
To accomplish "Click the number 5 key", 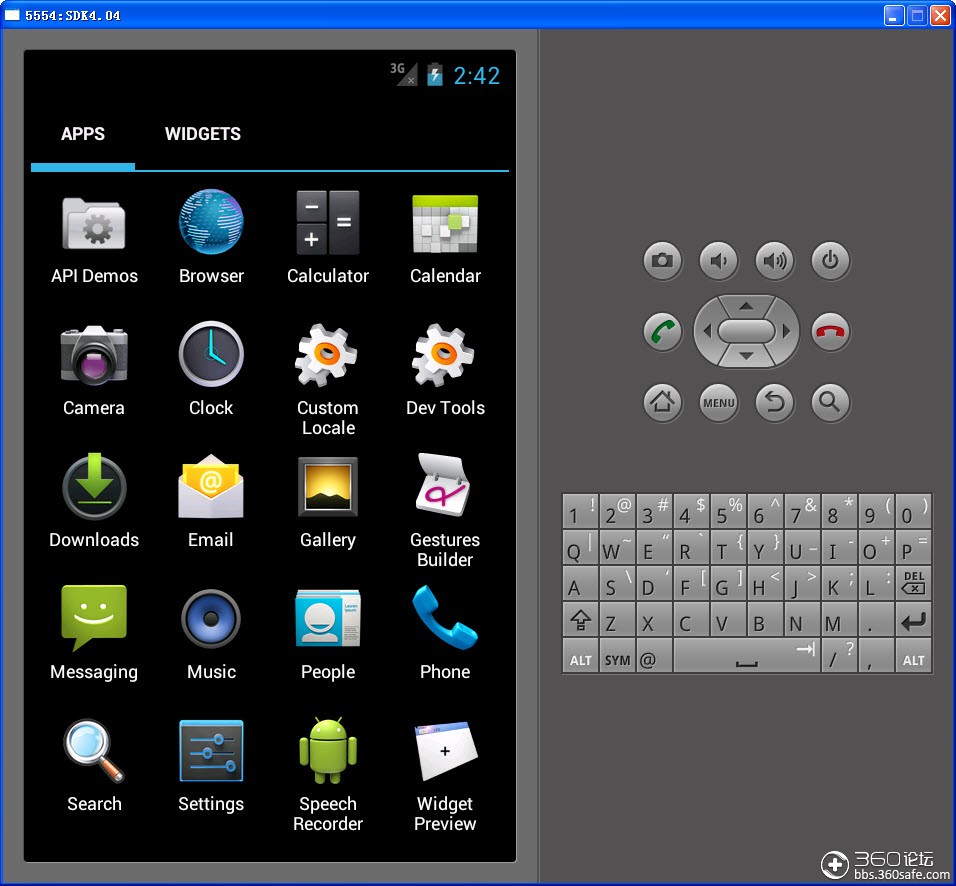I will 728,511.
